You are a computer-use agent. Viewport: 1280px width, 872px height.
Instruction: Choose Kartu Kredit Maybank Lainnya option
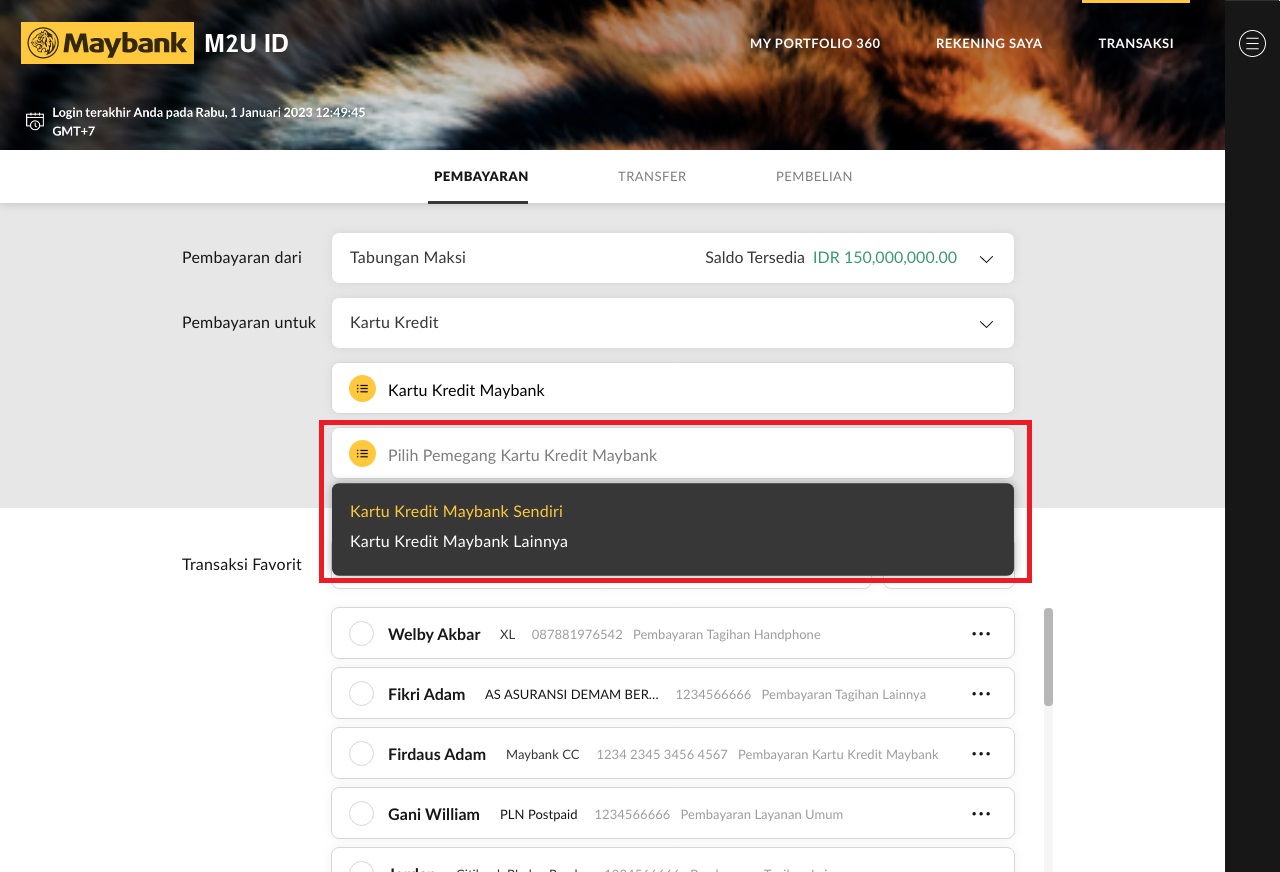458,541
